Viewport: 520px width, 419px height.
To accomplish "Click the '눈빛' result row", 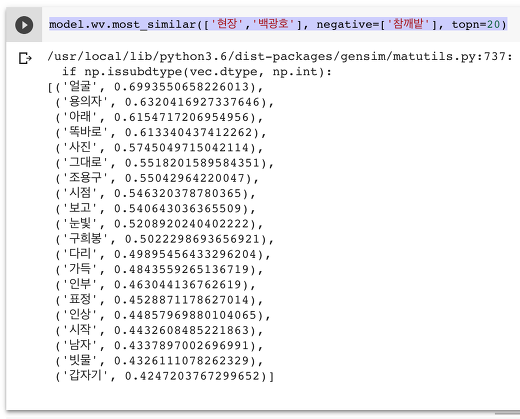I will pyautogui.click(x=159, y=224).
